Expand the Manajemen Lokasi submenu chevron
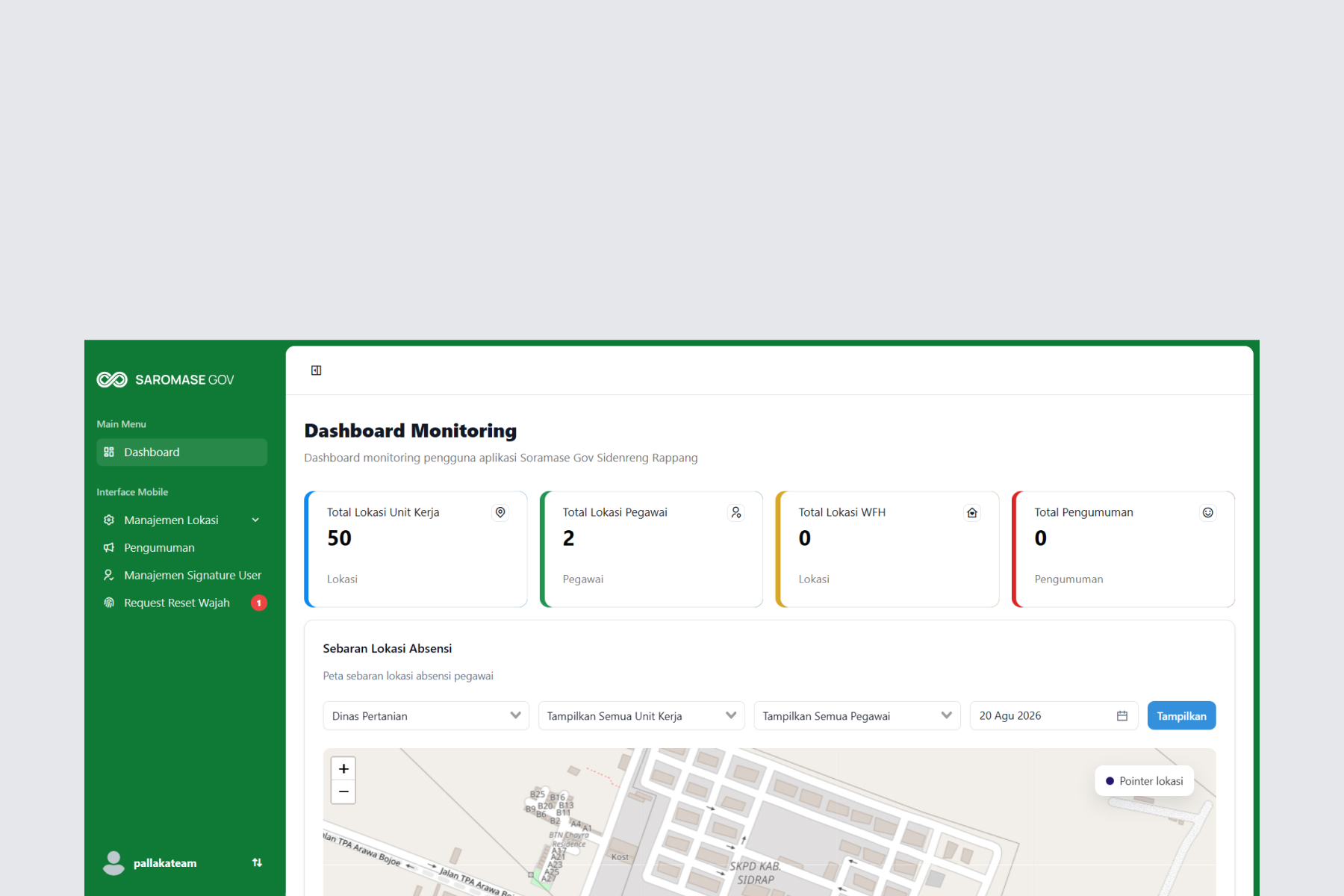This screenshot has height=896, width=1344. [255, 520]
